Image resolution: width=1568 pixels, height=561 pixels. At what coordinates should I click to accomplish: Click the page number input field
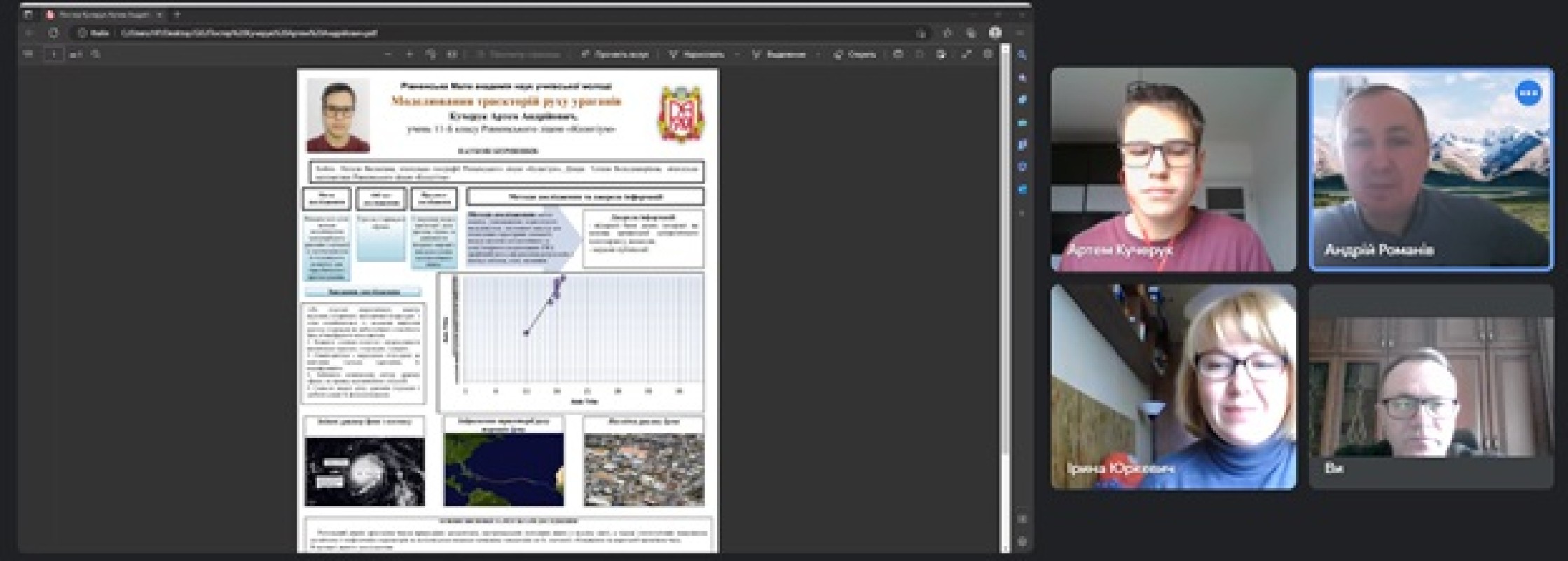(x=53, y=54)
